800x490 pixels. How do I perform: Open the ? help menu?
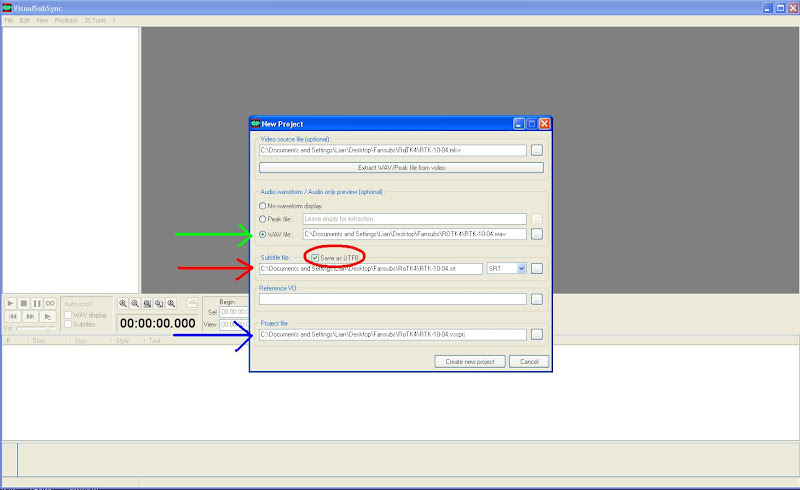click(x=113, y=20)
